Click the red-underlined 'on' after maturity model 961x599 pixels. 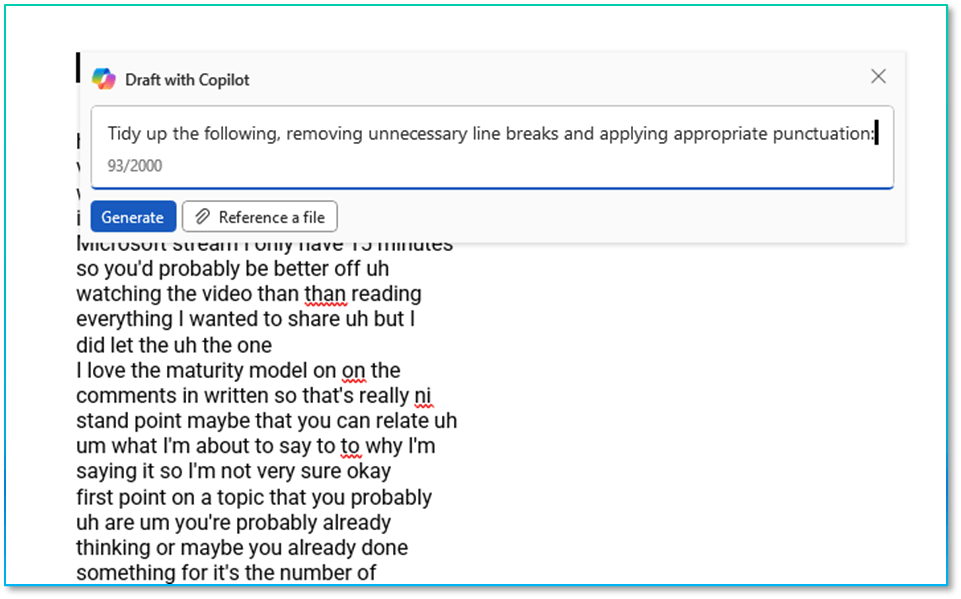[353, 370]
